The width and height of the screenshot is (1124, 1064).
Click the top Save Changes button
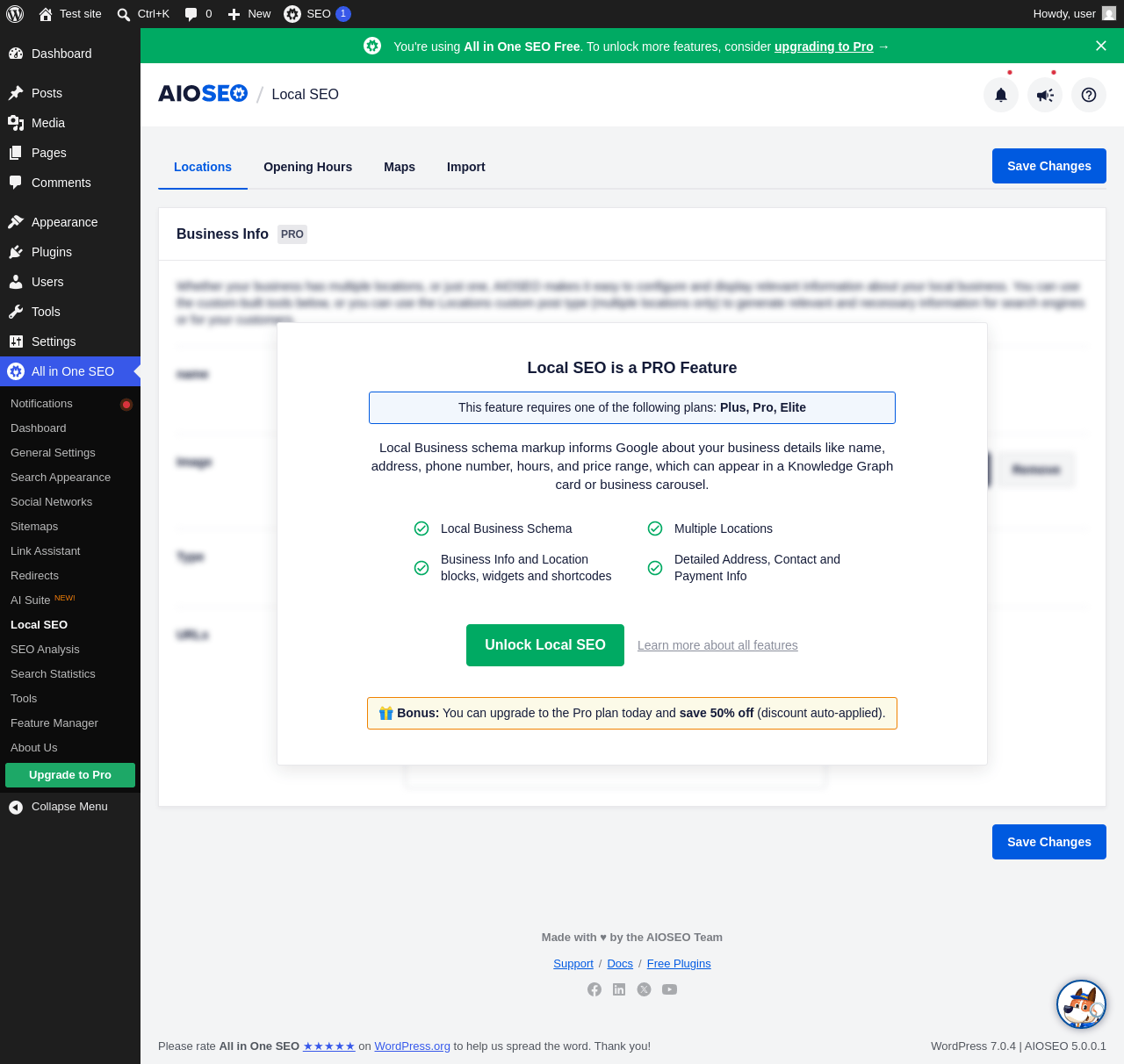pos(1049,166)
